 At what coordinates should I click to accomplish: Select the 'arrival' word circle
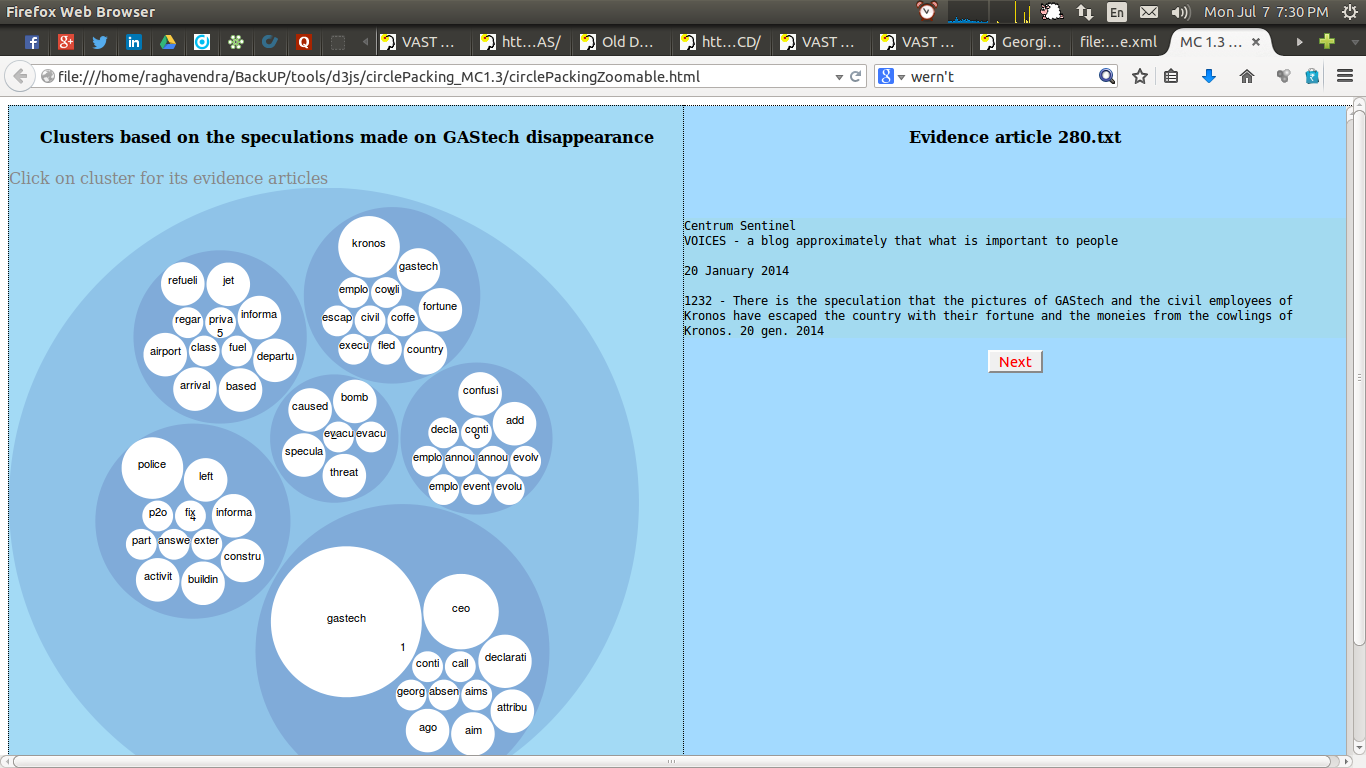(x=195, y=388)
